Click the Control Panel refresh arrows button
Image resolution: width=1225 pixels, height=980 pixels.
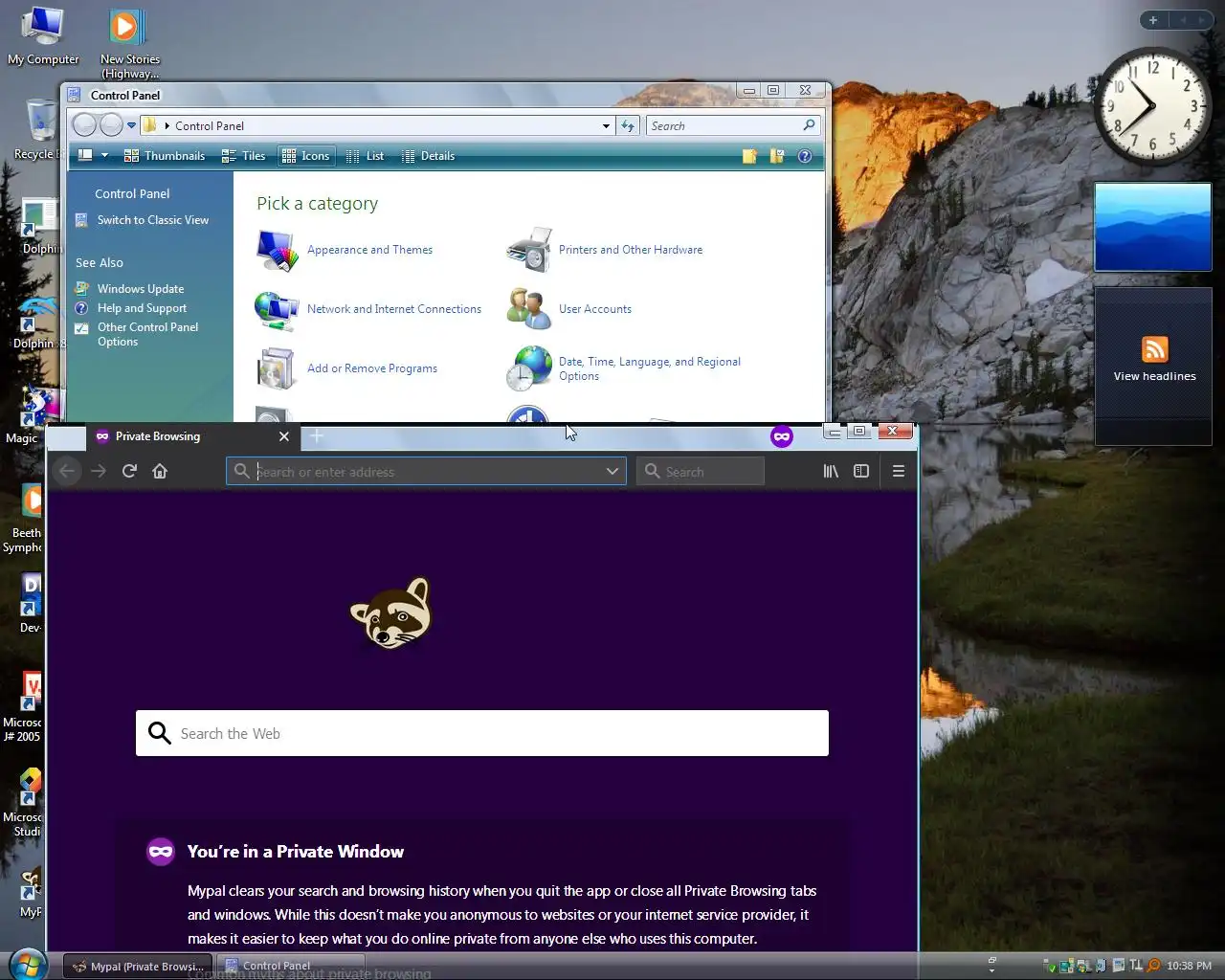pyautogui.click(x=628, y=125)
